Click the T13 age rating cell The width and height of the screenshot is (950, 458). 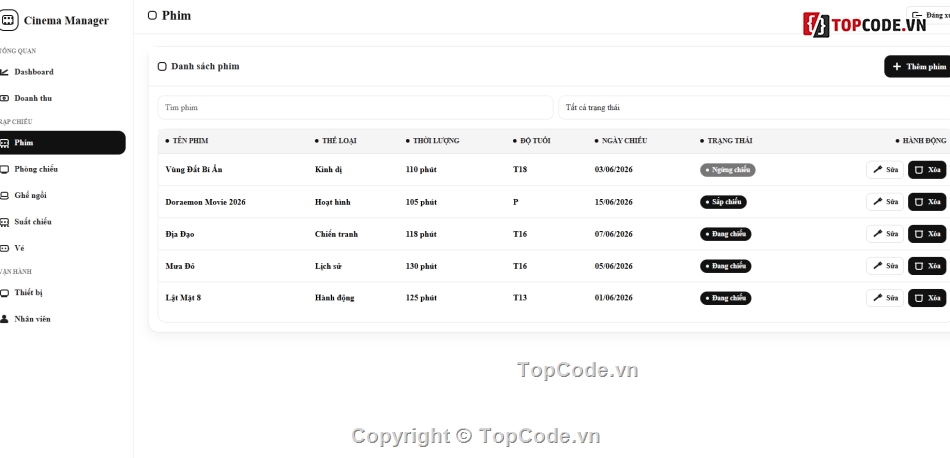pos(520,298)
